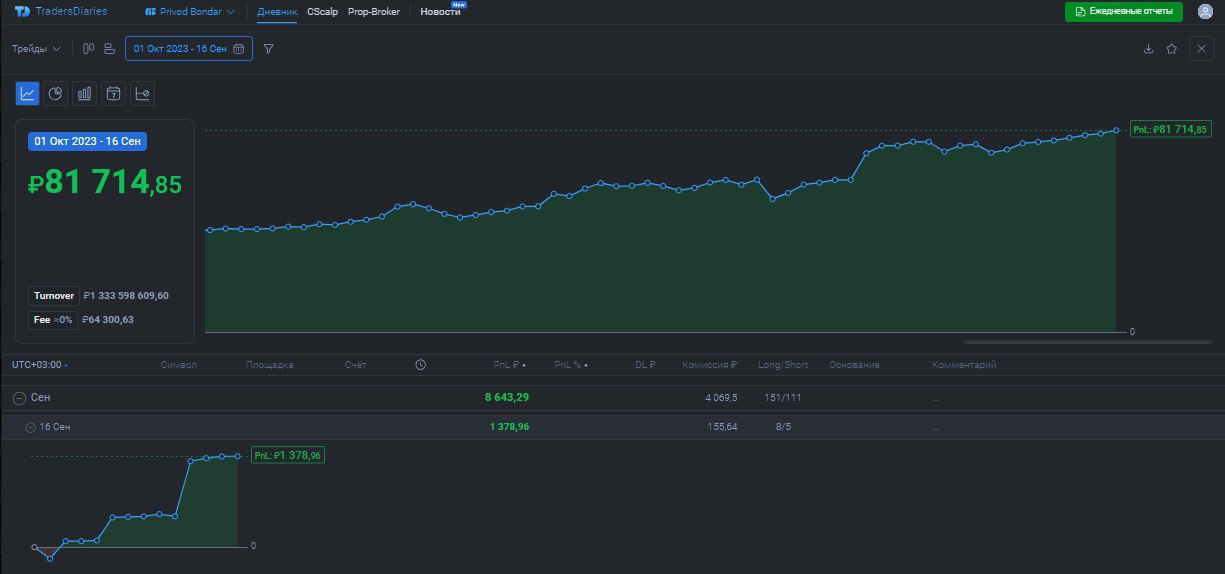Viewport: 1225px width, 574px height.
Task: Click the 16 Сен commission value 155,64
Action: [723, 427]
